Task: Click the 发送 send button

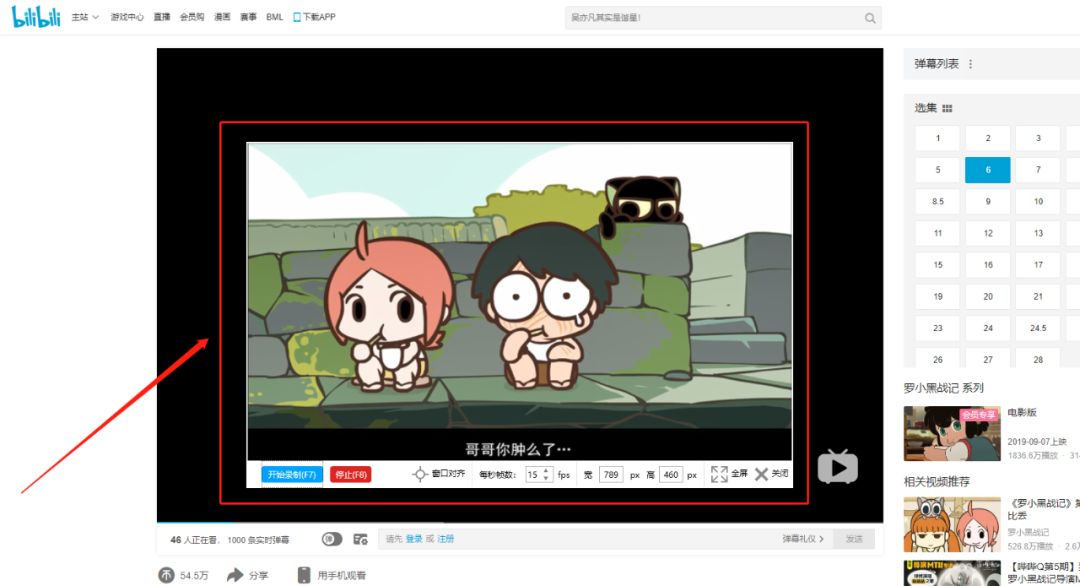Action: pos(854,538)
